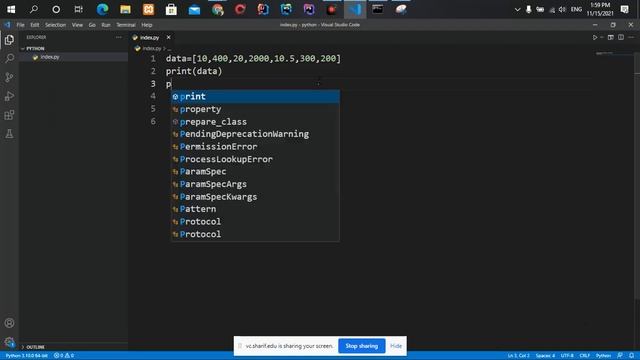Run Python file with play button
The height and width of the screenshot is (360, 640).
(x=595, y=37)
